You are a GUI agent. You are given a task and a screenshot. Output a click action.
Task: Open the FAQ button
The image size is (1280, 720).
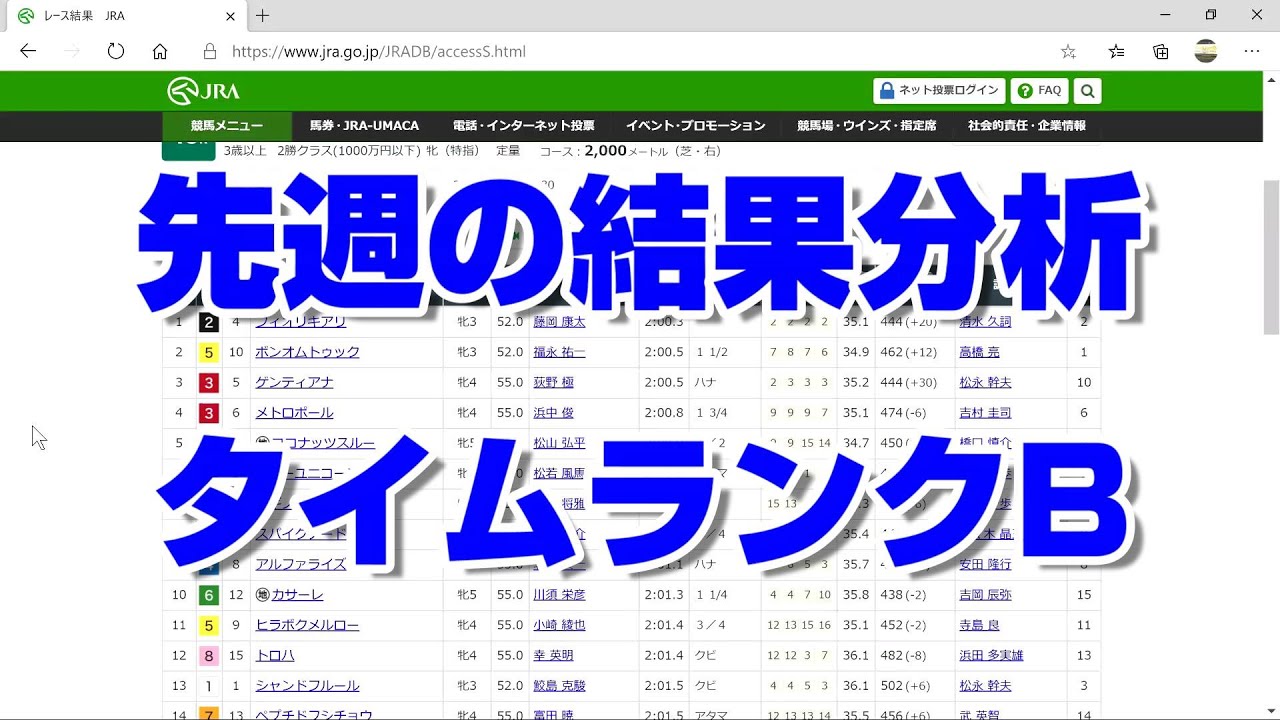click(x=1039, y=91)
